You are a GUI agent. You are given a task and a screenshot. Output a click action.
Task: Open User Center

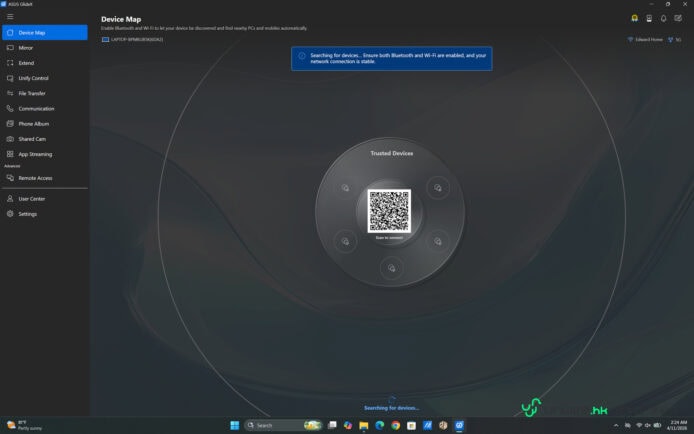pyautogui.click(x=45, y=199)
